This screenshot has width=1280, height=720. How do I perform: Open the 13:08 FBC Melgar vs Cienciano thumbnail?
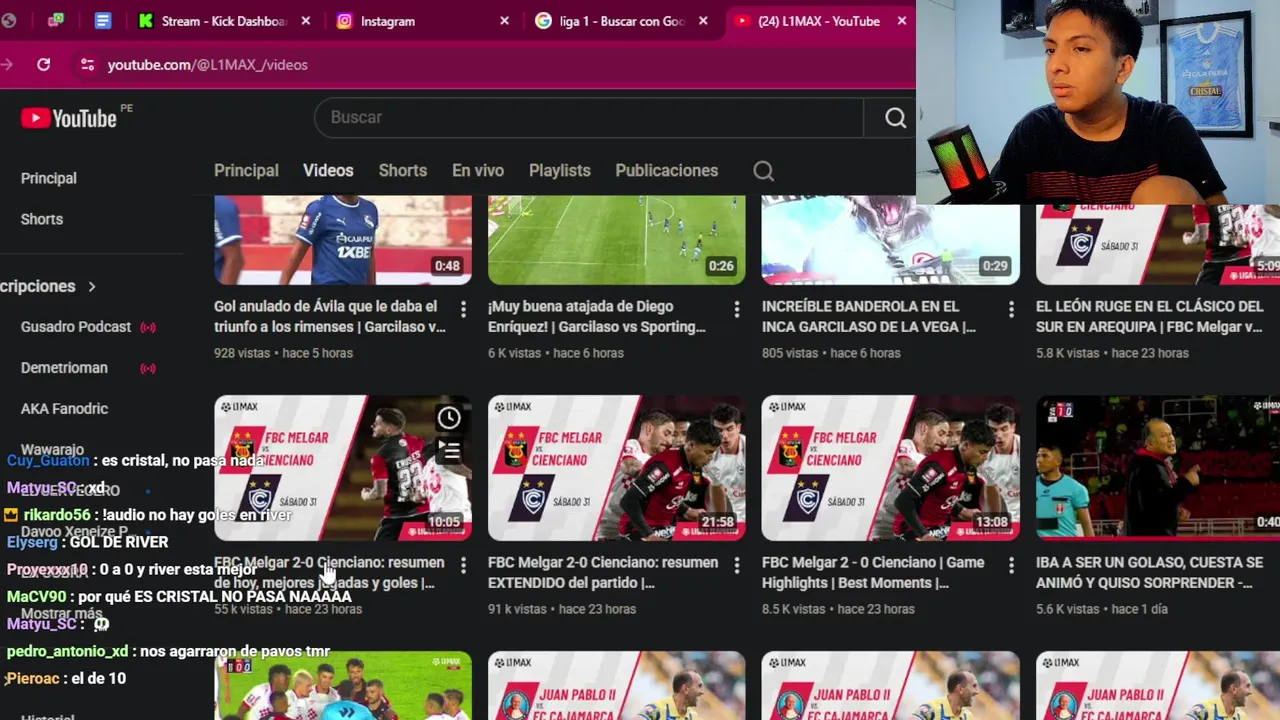(891, 468)
